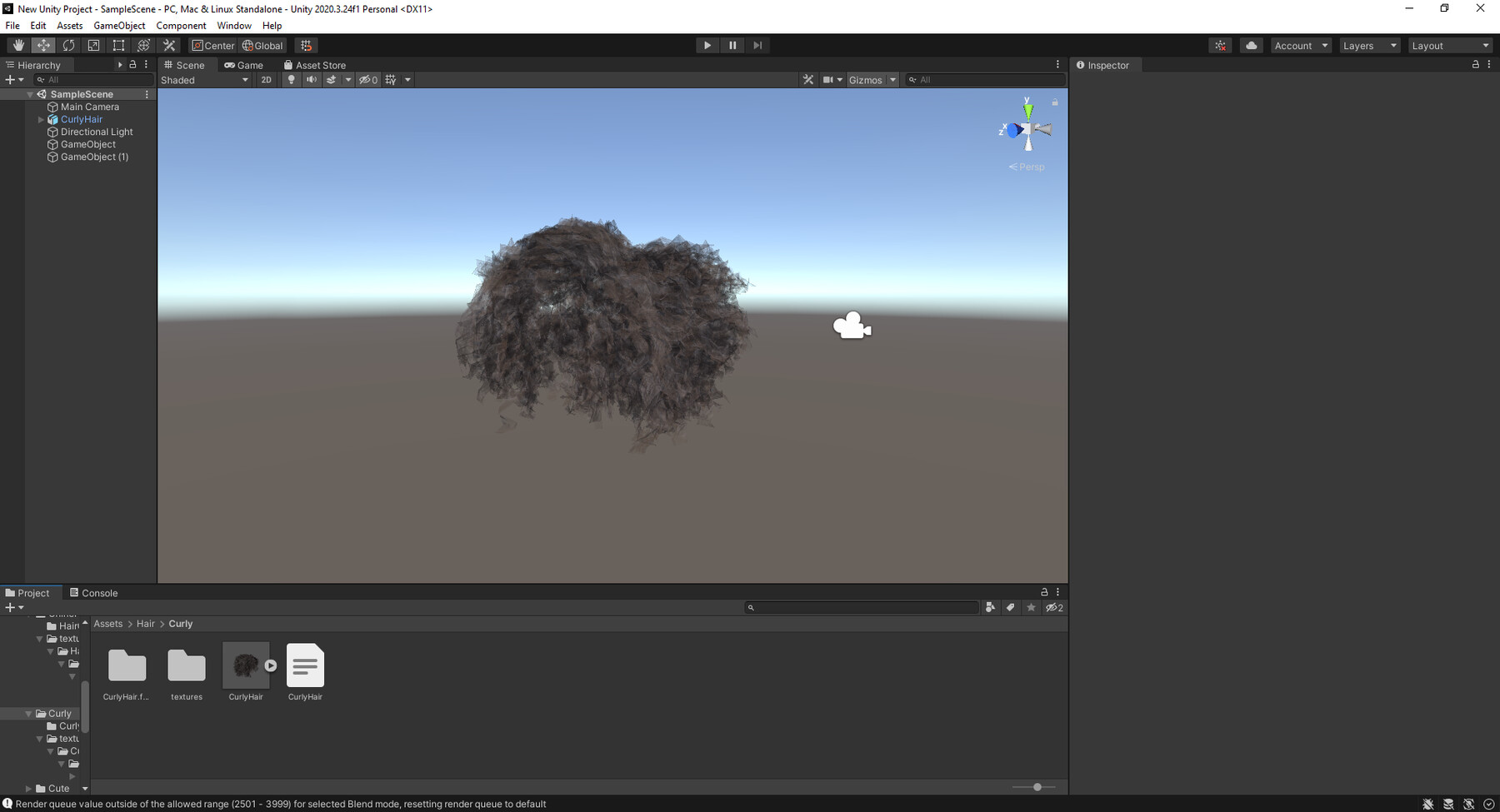Open the Gizmos dropdown arrow
This screenshot has width=1500, height=812.
click(x=892, y=80)
